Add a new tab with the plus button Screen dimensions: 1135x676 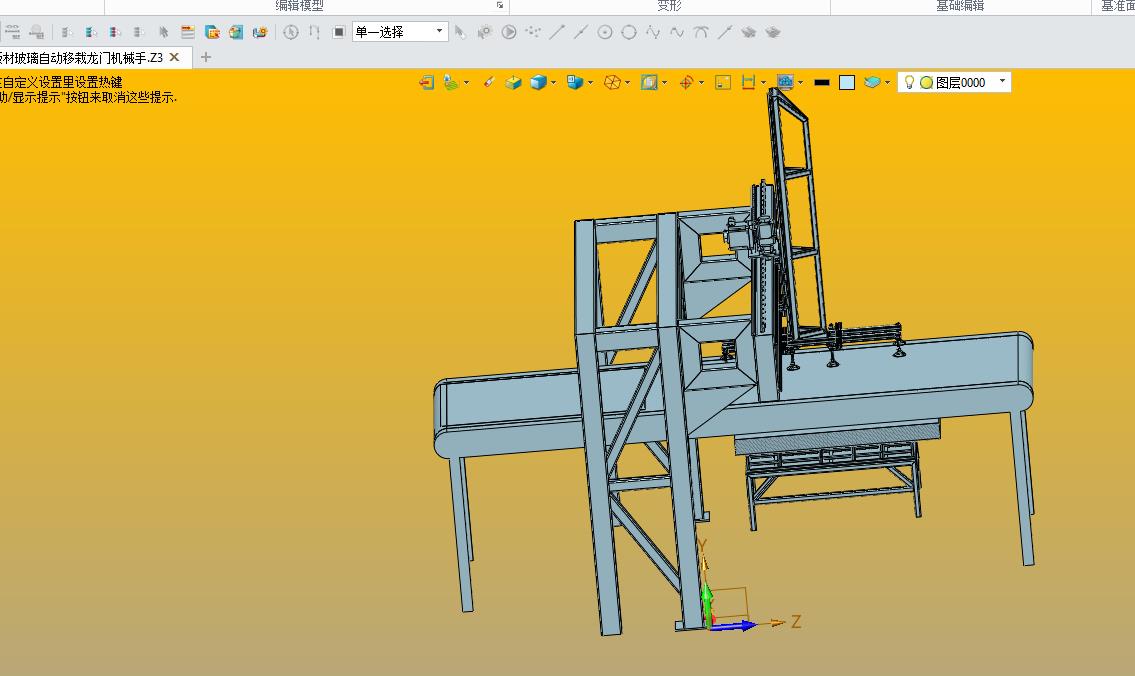(x=206, y=57)
